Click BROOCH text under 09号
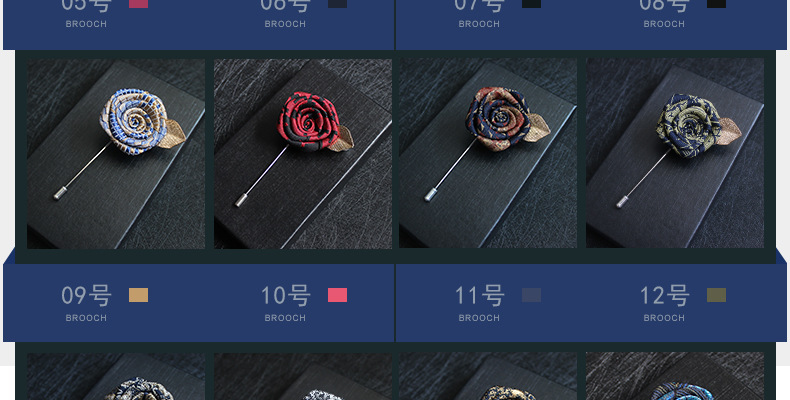The width and height of the screenshot is (790, 400). (x=86, y=318)
